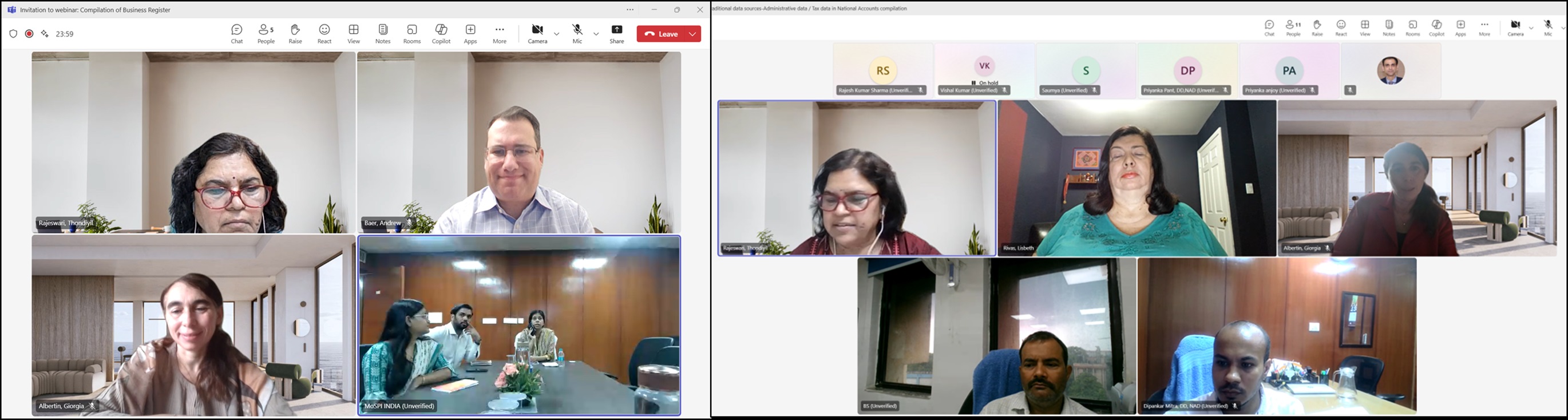1568x420 pixels.
Task: Unmute the Mic in the left window
Action: pos(577,34)
